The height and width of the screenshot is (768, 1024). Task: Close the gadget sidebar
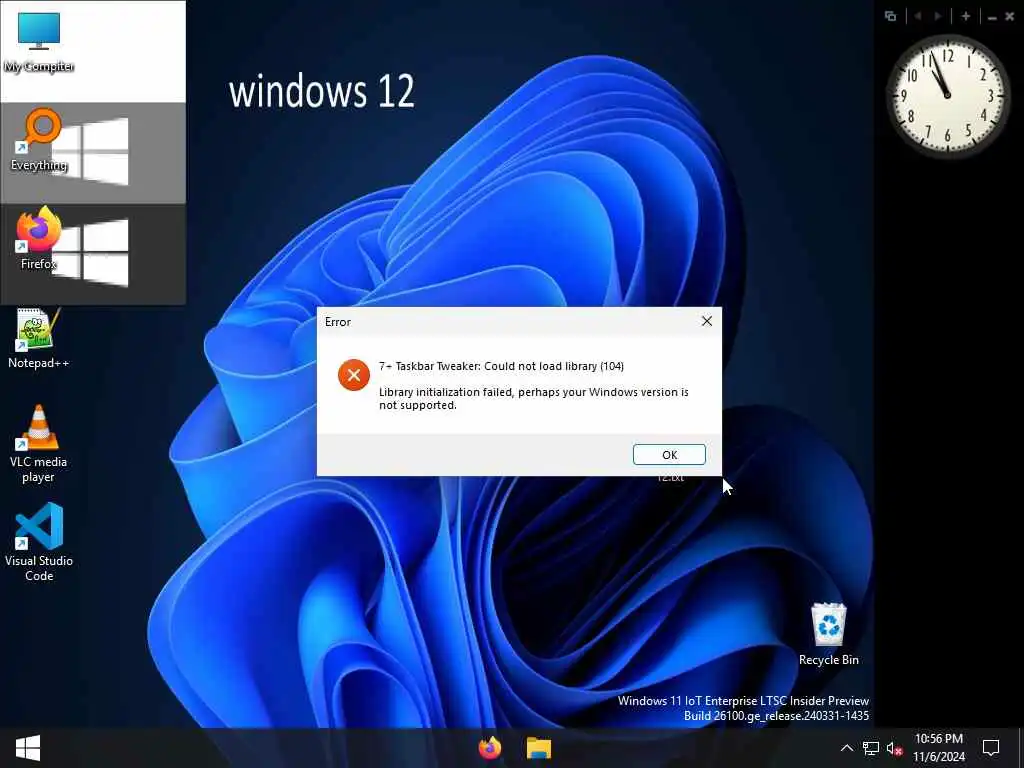(1010, 17)
